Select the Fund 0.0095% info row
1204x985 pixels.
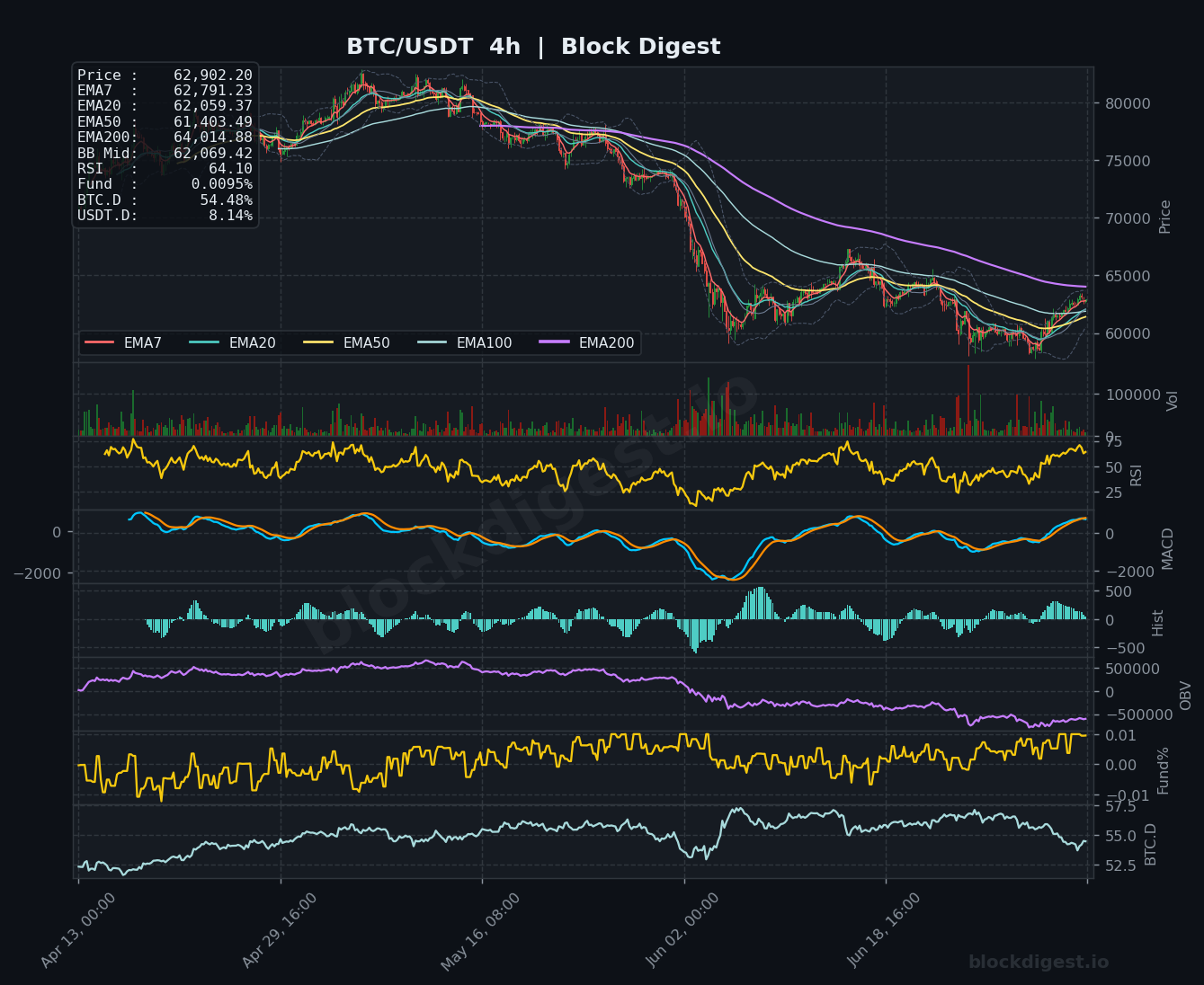click(165, 184)
